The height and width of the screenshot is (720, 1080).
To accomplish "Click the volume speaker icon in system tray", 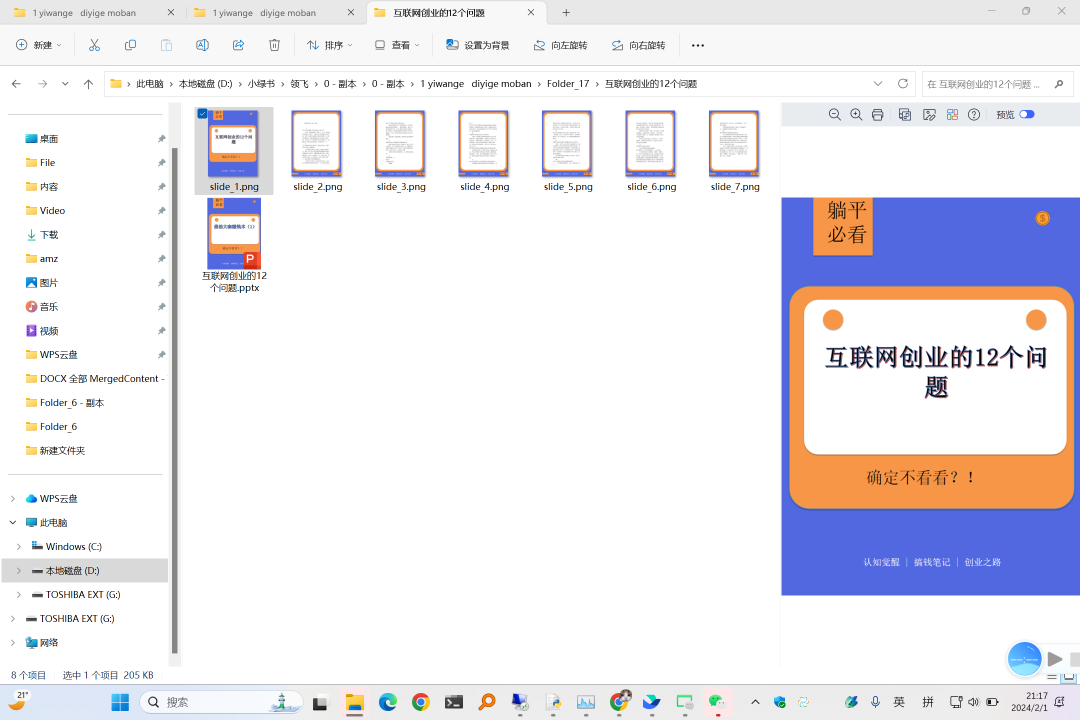I will click(x=973, y=702).
